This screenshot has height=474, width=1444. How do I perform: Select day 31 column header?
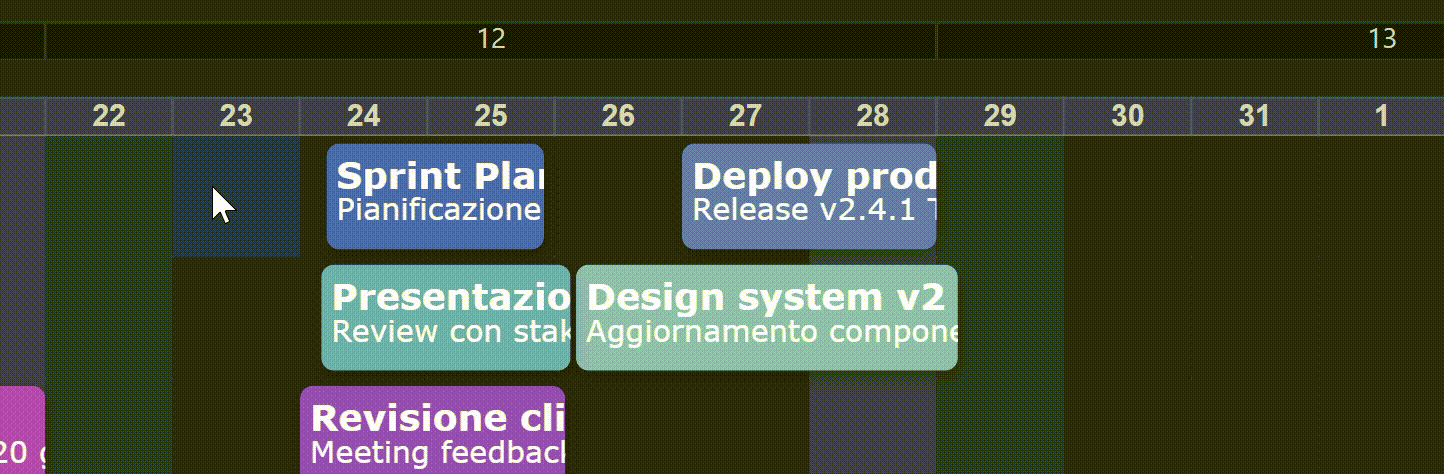tap(1254, 117)
